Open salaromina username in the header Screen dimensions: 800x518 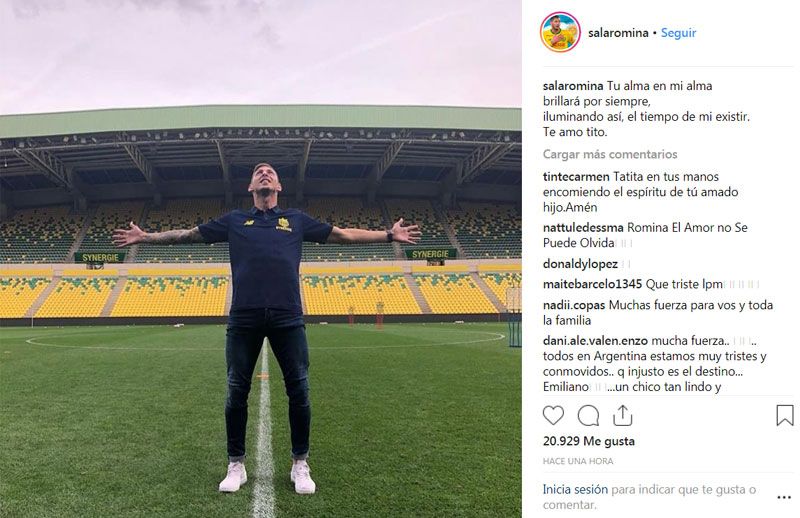(x=618, y=33)
